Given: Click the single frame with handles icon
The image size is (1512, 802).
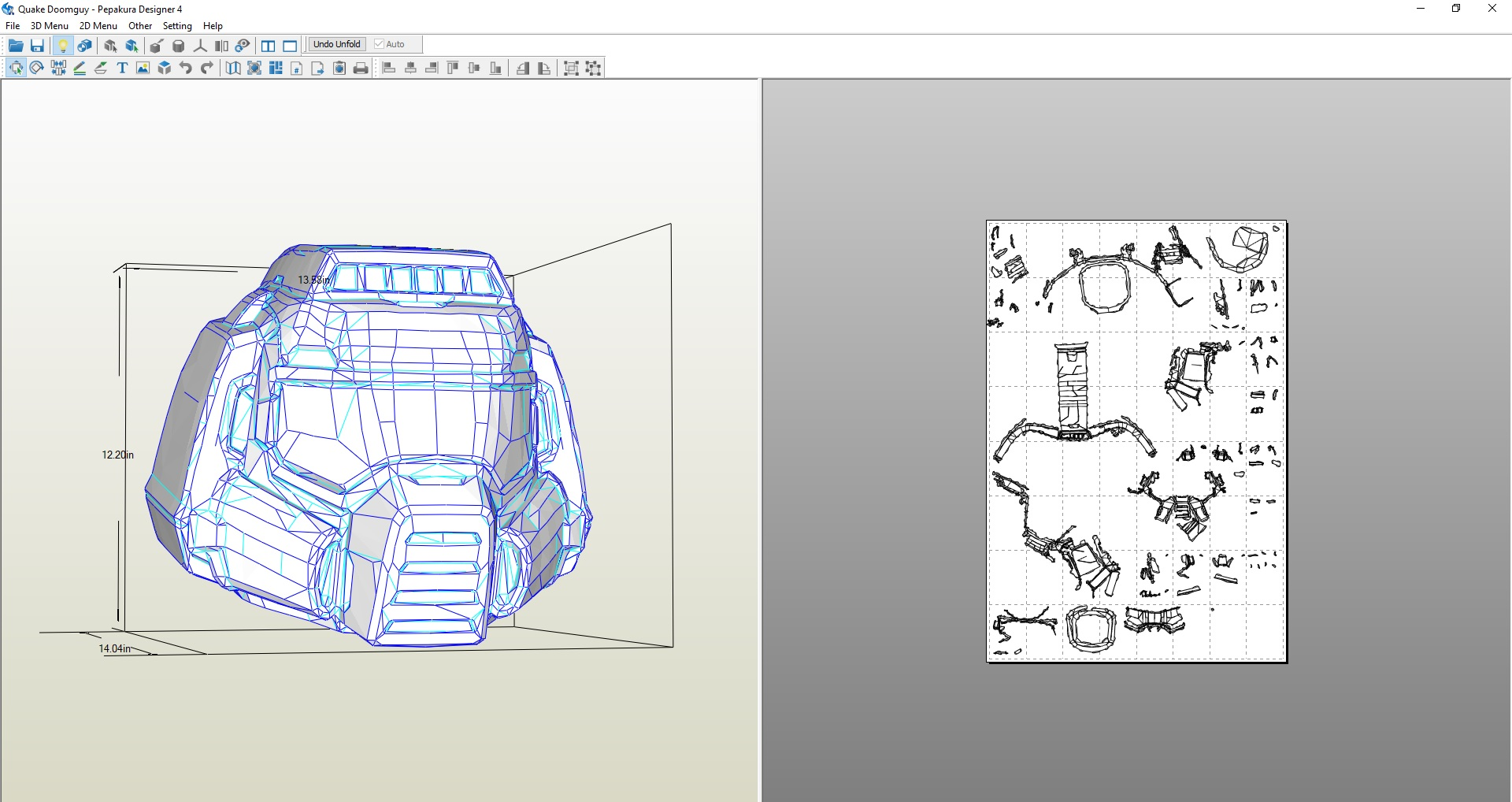Looking at the screenshot, I should pyautogui.click(x=593, y=68).
